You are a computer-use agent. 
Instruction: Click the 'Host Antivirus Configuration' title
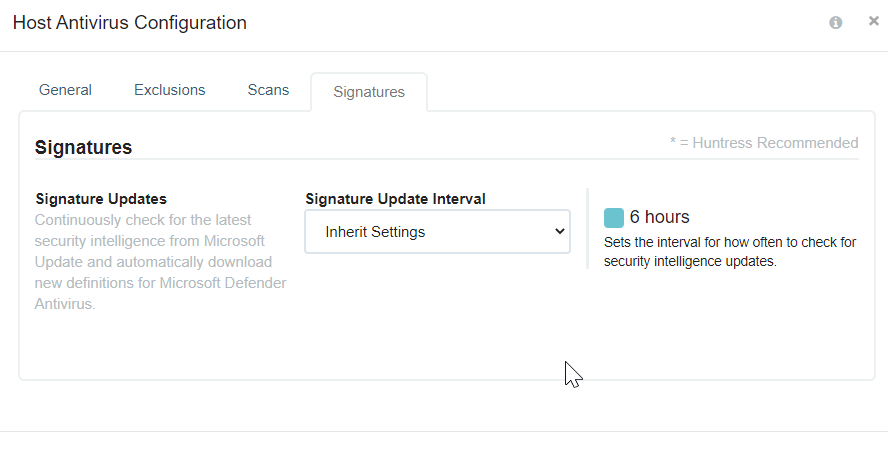tap(130, 23)
